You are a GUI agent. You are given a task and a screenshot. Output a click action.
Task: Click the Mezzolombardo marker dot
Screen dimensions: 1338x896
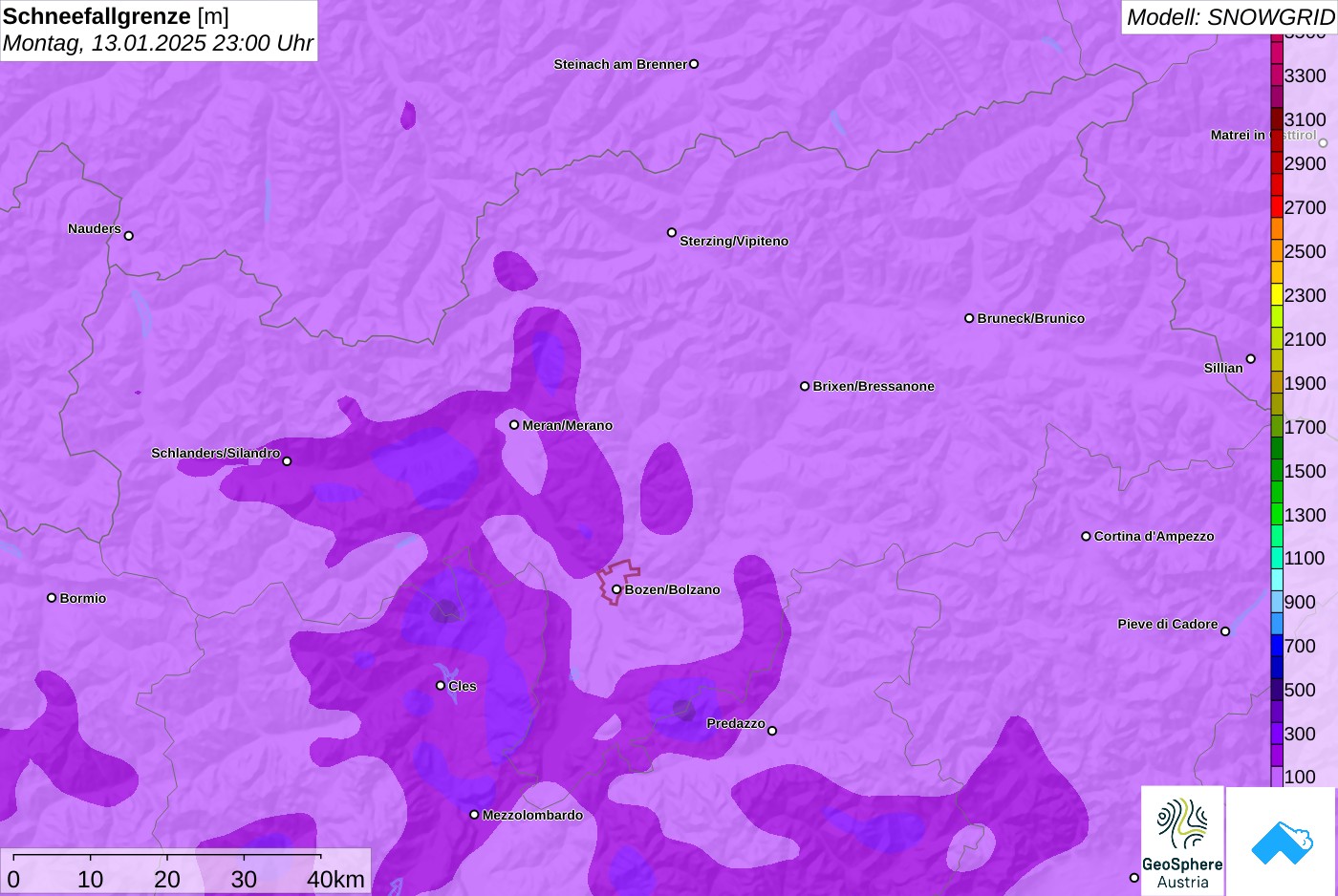[474, 815]
